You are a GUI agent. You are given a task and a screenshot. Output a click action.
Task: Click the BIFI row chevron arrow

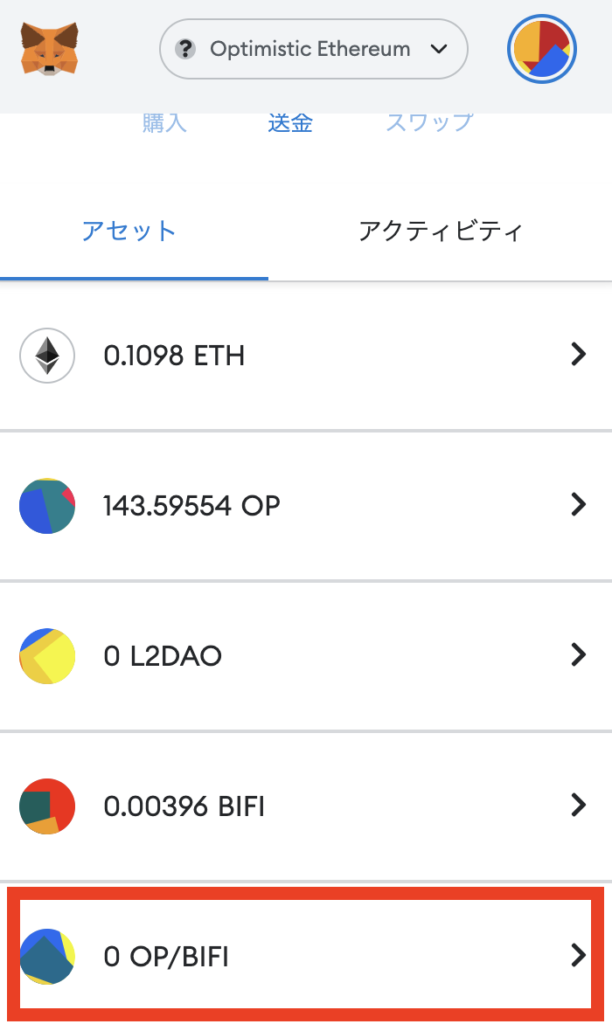[x=578, y=806]
